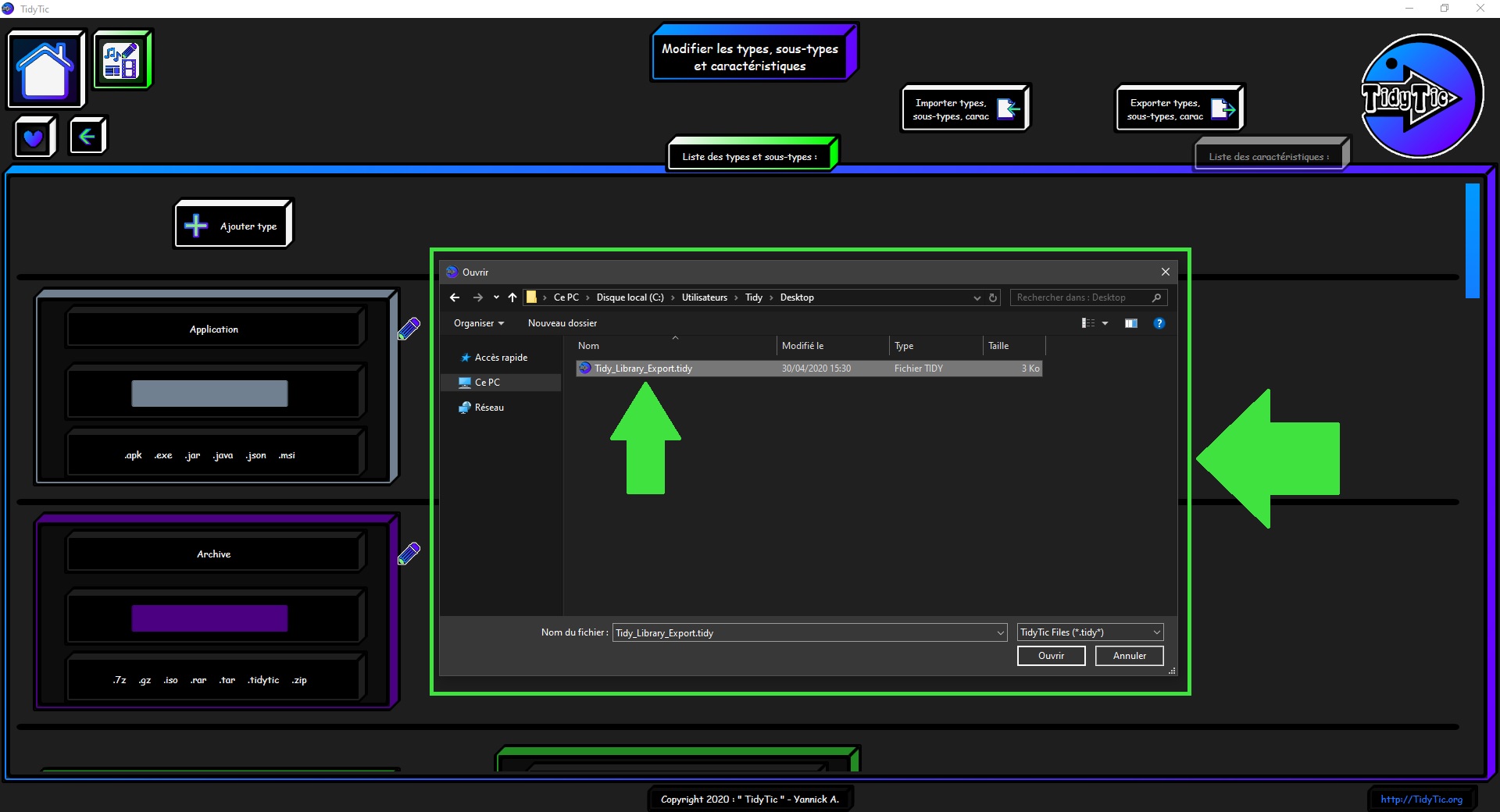Click Importer types, sous-types, carac button
The image size is (1500, 812).
coord(966,109)
